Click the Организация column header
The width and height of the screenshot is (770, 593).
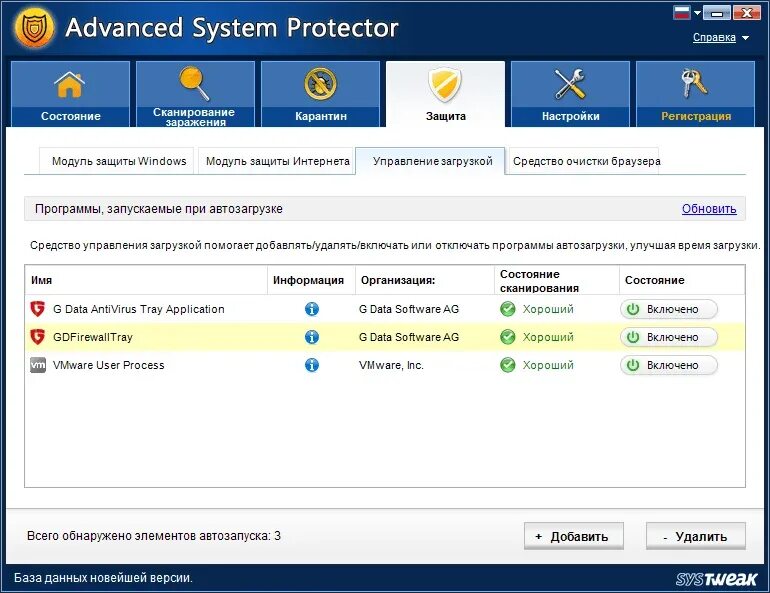pos(425,280)
